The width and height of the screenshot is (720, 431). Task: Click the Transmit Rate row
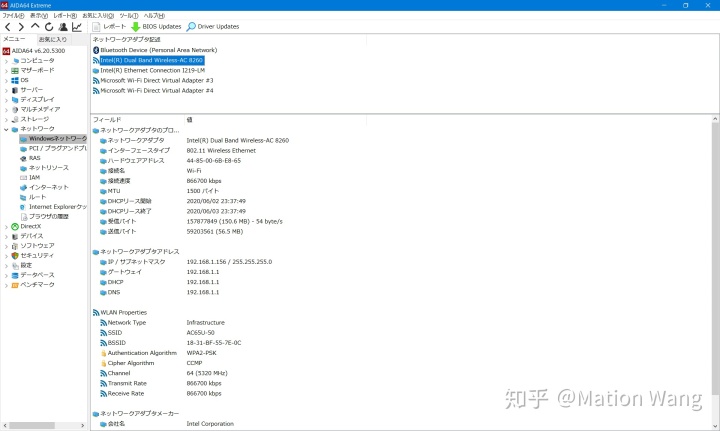tap(161, 383)
